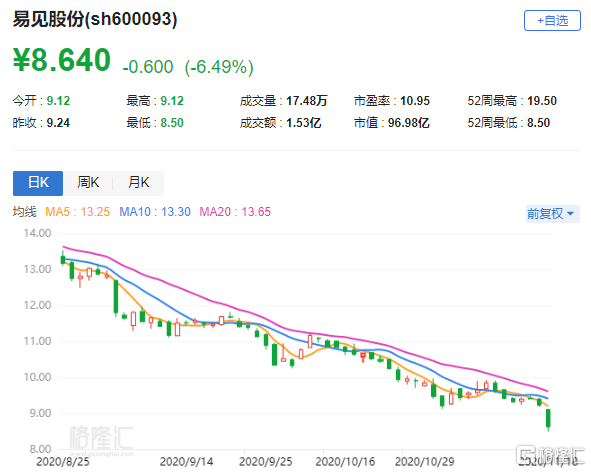
Task: Click the stock title 易见股份(sh600093)
Action: click(95, 19)
